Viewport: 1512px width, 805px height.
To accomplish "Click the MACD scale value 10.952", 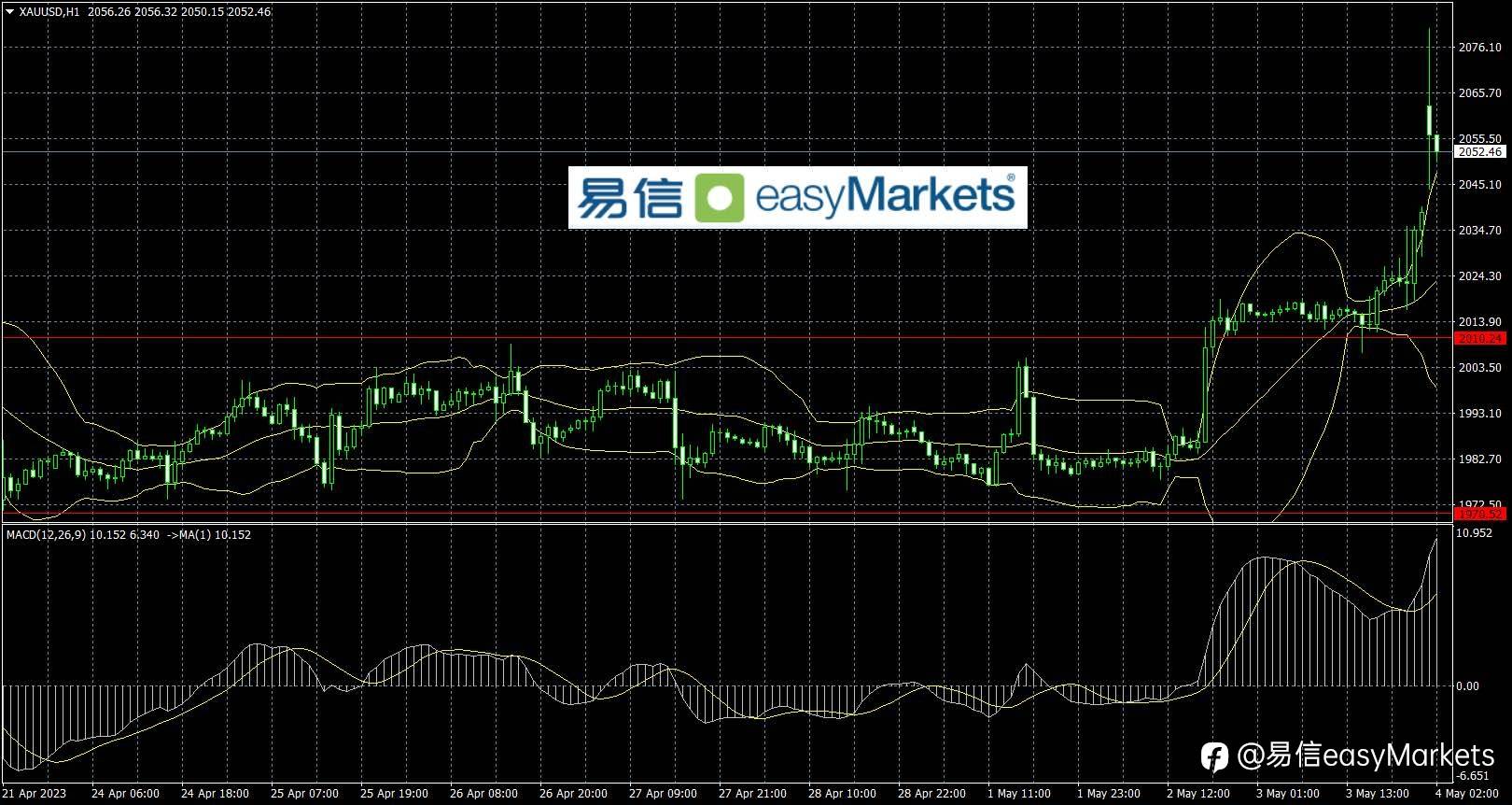I will pyautogui.click(x=1475, y=533).
